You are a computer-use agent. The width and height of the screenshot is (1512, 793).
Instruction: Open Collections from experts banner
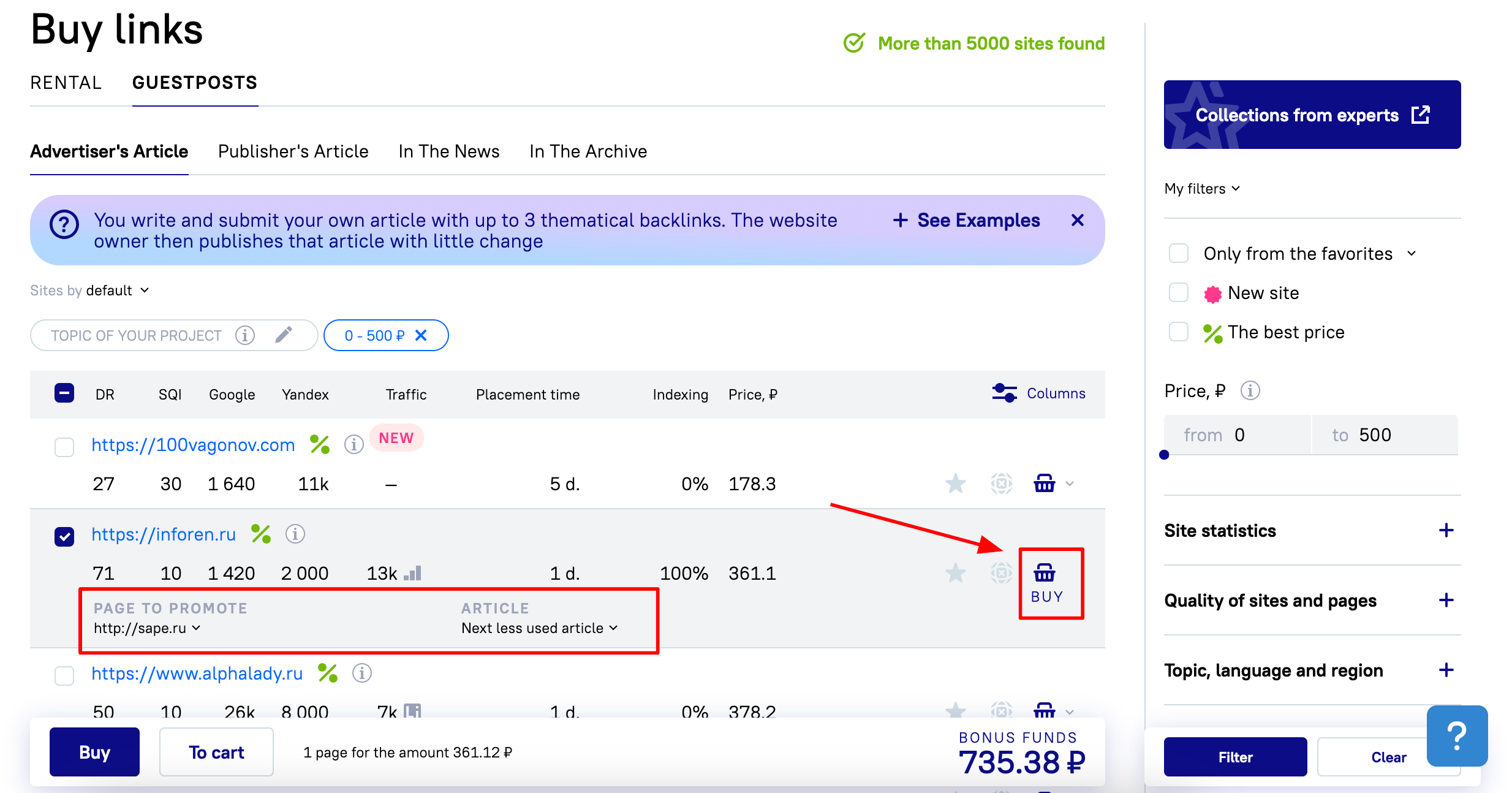1312,115
